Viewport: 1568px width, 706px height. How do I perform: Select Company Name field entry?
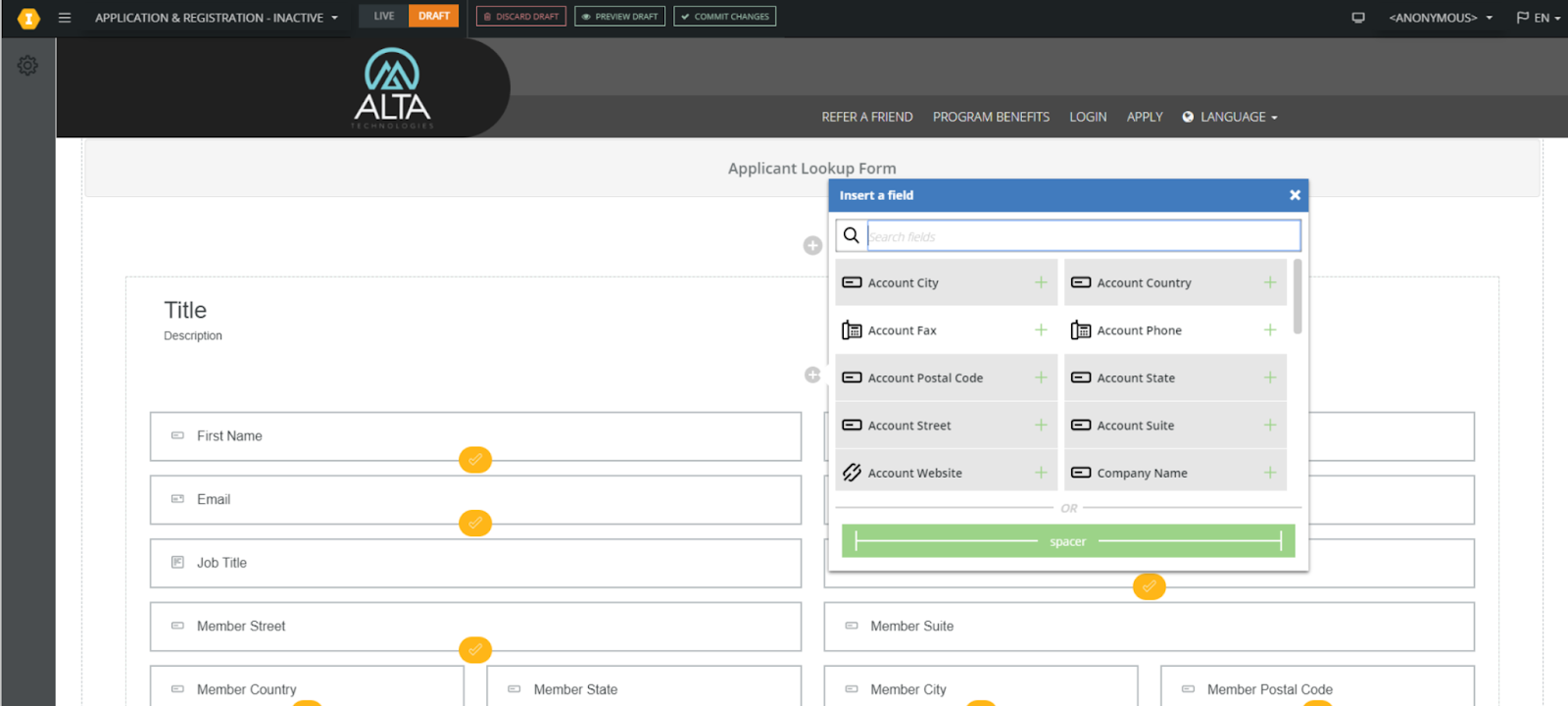click(x=1175, y=473)
